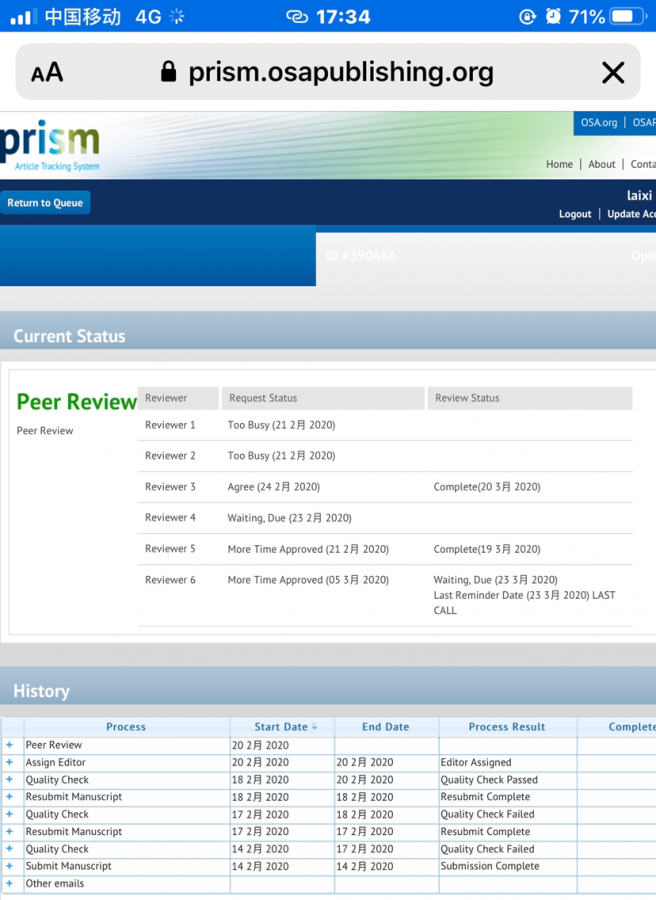Tap the AA reader text-size icon
The image size is (656, 900).
[46, 72]
